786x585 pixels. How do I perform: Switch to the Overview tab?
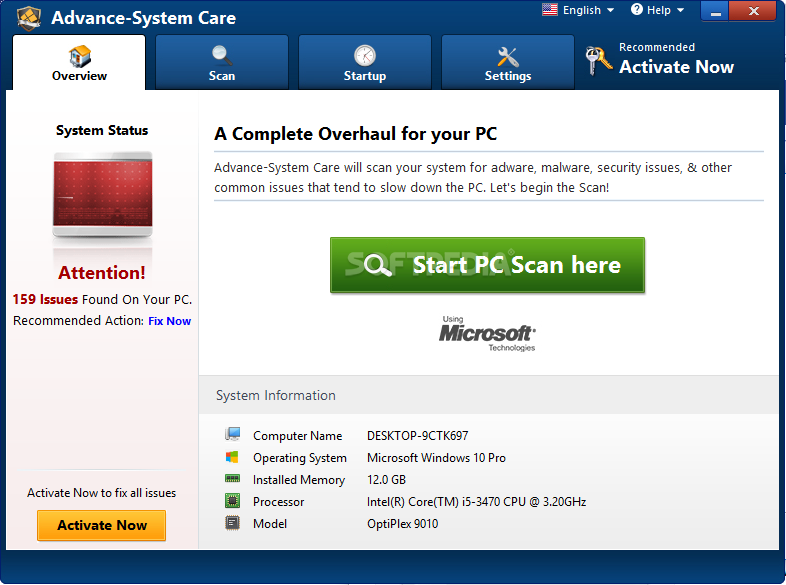point(79,63)
